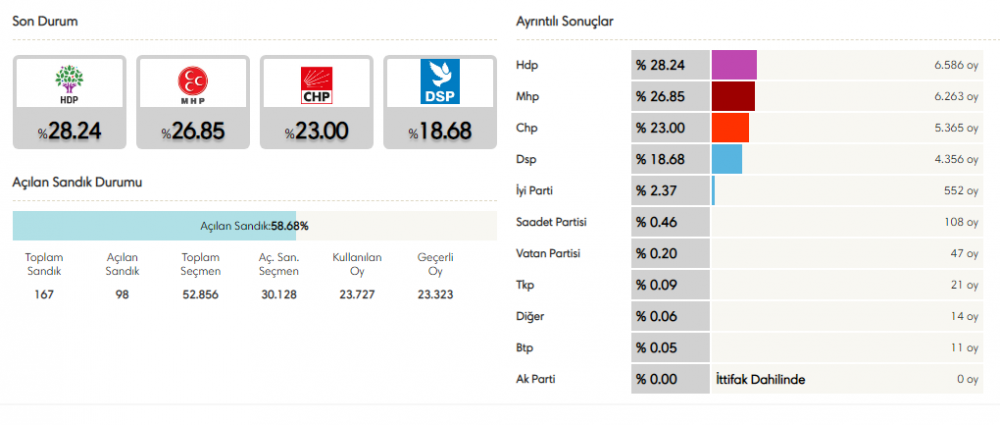The image size is (1000, 425).
Task: Click the Hdp 6.586 oy vote count
Action: [x=955, y=65]
